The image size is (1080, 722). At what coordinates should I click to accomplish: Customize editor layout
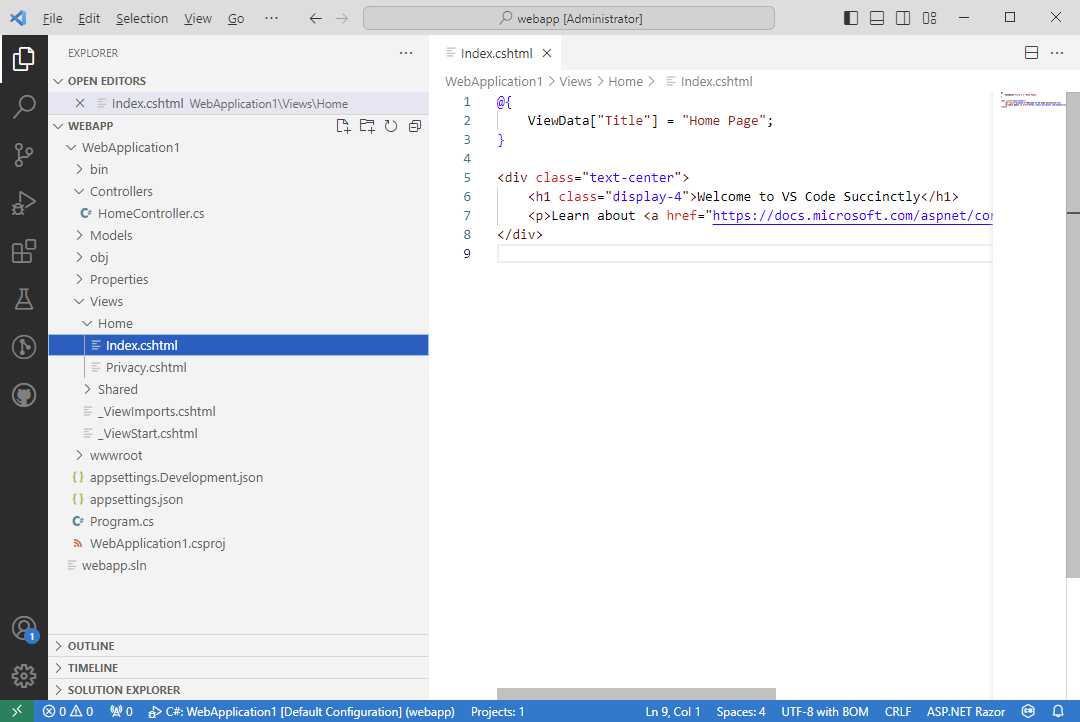click(x=929, y=18)
